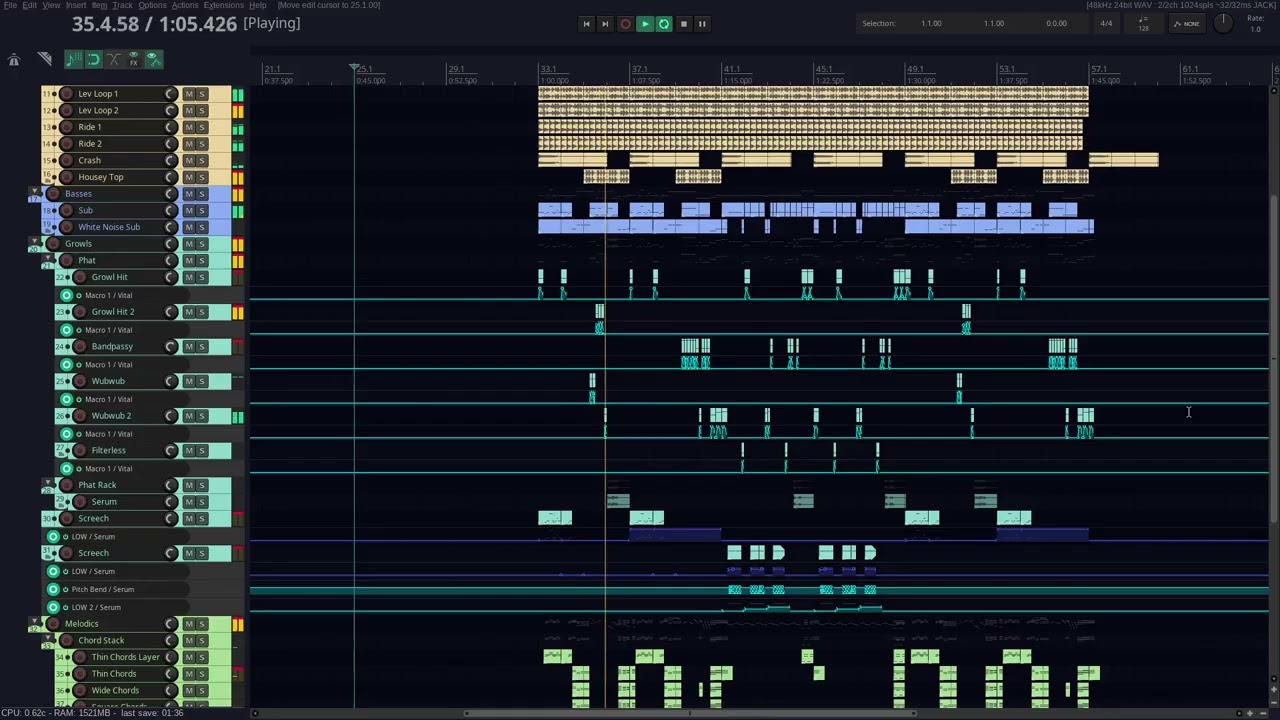
Task: Collapse the Melodics folder track
Action: click(x=35, y=620)
